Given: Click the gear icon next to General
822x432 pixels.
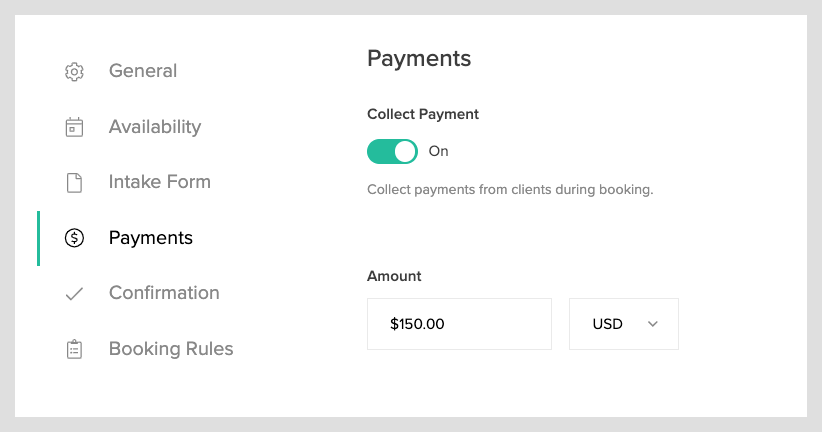Looking at the screenshot, I should click(x=74, y=72).
